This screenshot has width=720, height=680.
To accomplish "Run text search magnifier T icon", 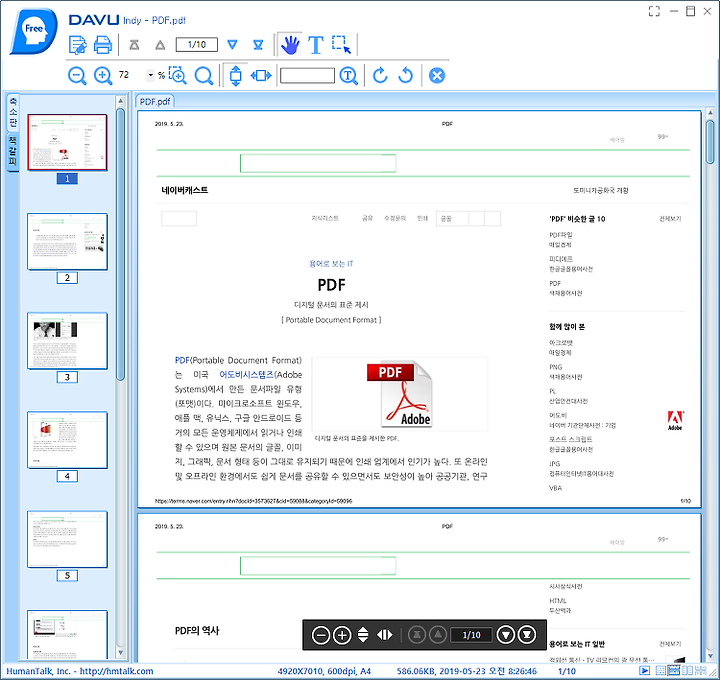I will pos(349,75).
